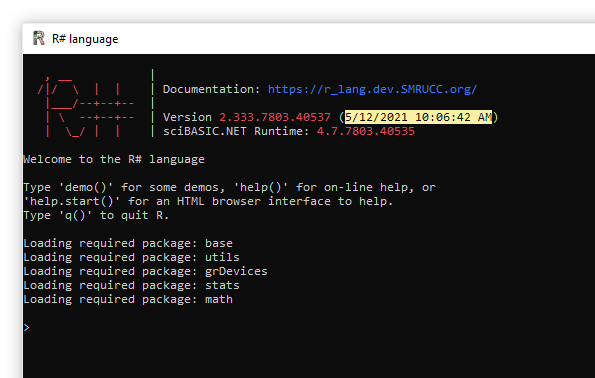
Task: Click the 'R# language' window title text
Action: click(x=85, y=39)
